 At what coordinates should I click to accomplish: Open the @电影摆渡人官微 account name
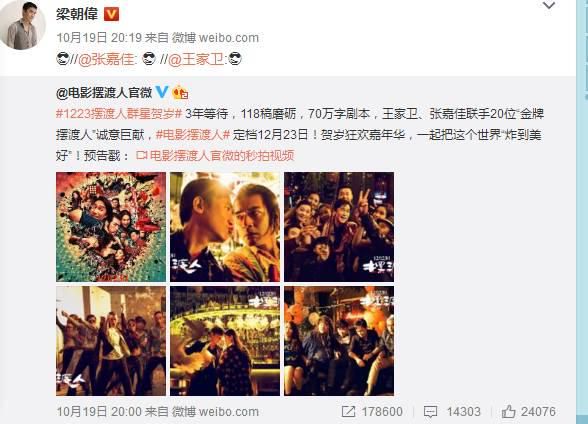tap(104, 92)
